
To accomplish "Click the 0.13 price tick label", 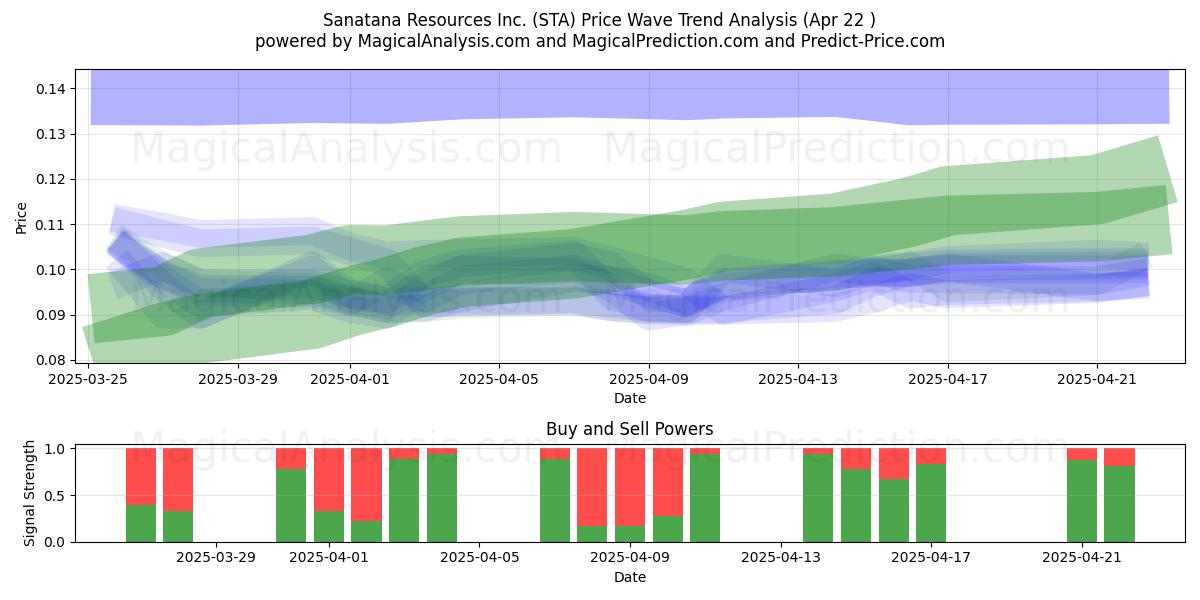I will pos(50,134).
